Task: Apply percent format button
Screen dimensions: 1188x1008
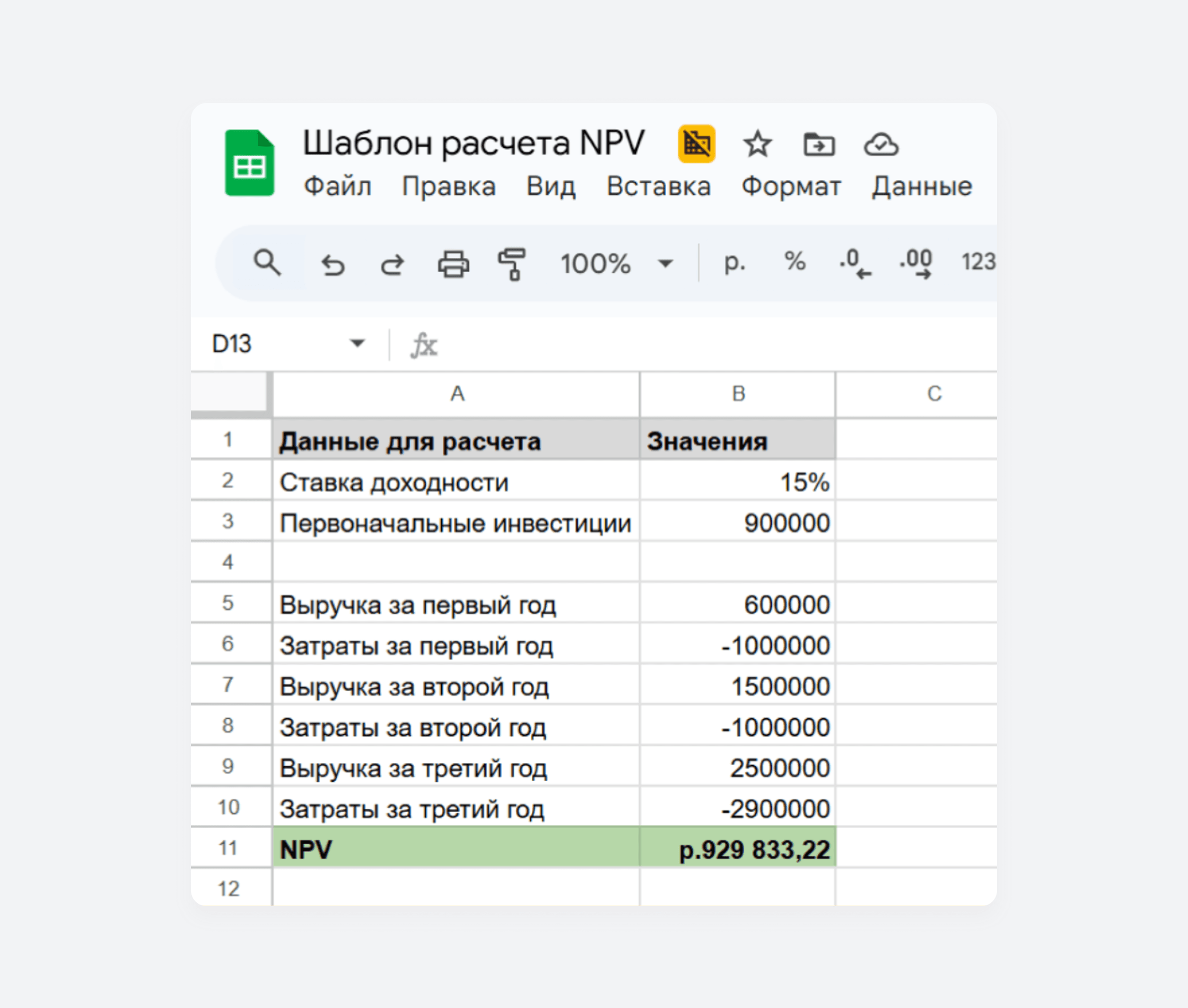Action: [794, 262]
